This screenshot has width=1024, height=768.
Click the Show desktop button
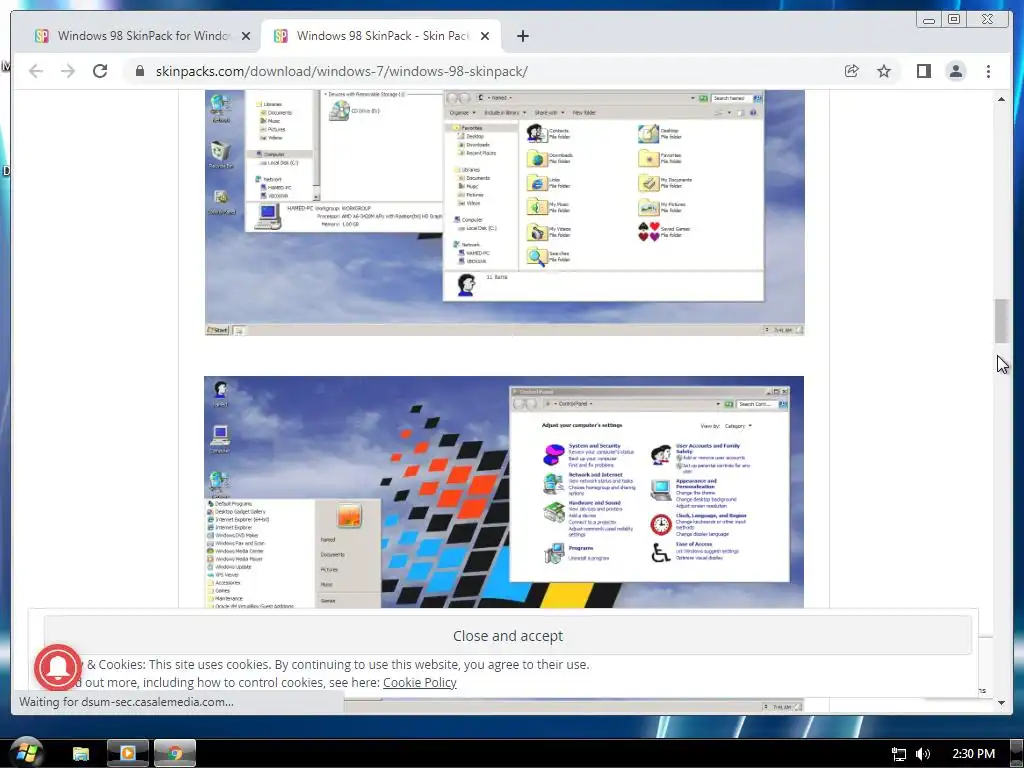tap(1017, 754)
